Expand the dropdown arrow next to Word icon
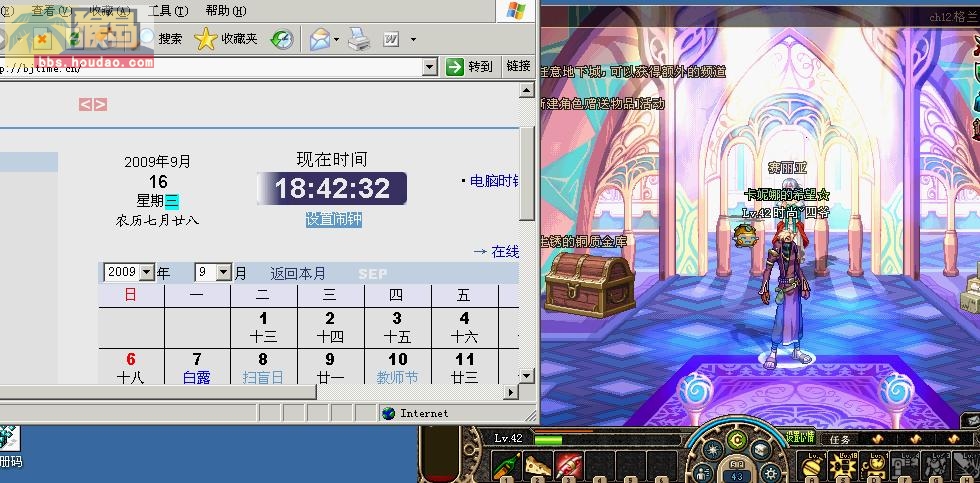980x483 pixels. [x=413, y=39]
